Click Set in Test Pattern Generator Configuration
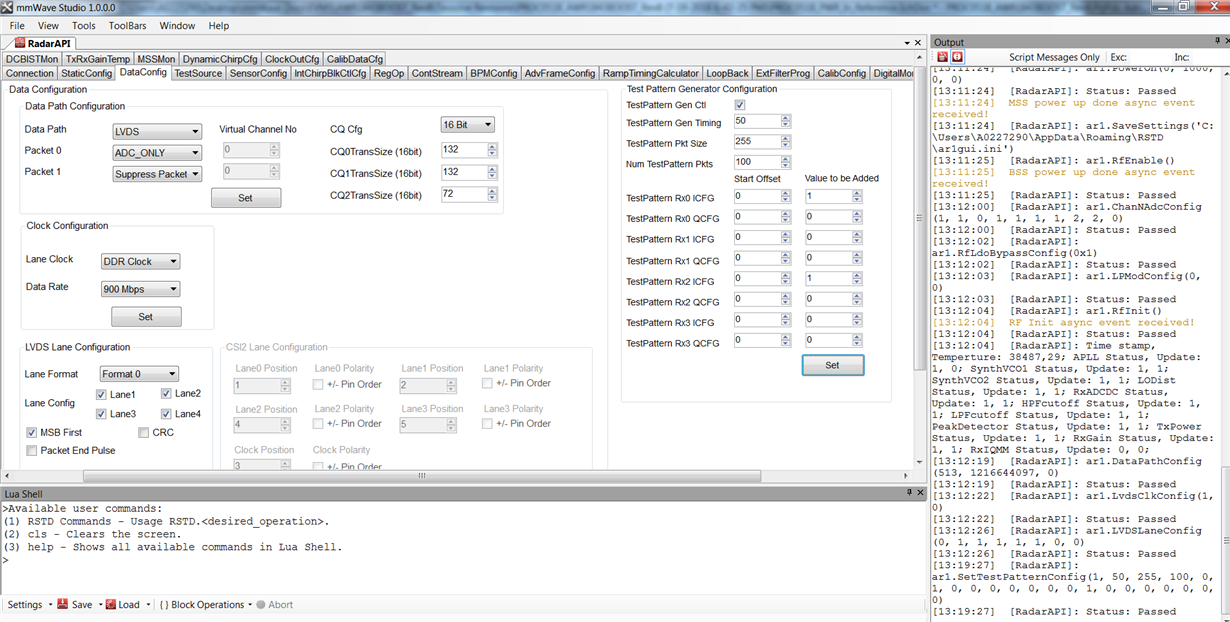The width and height of the screenshot is (1230, 622). click(832, 365)
